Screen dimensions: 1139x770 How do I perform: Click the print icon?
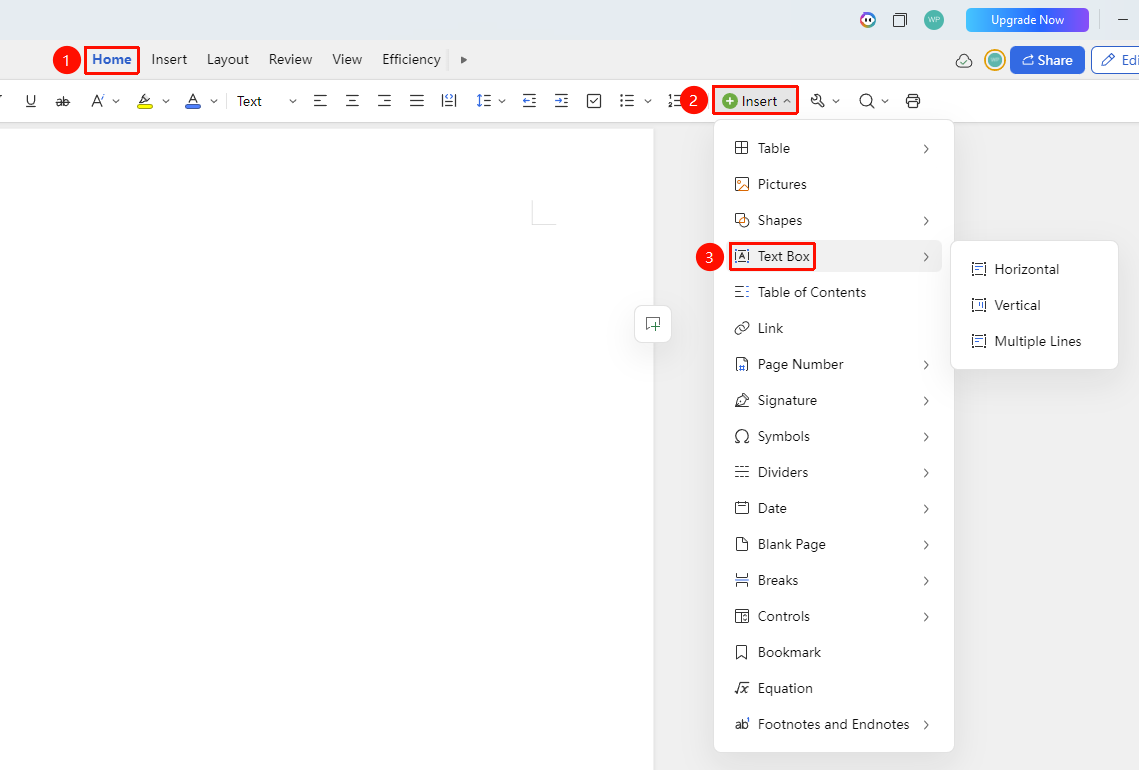click(x=913, y=101)
